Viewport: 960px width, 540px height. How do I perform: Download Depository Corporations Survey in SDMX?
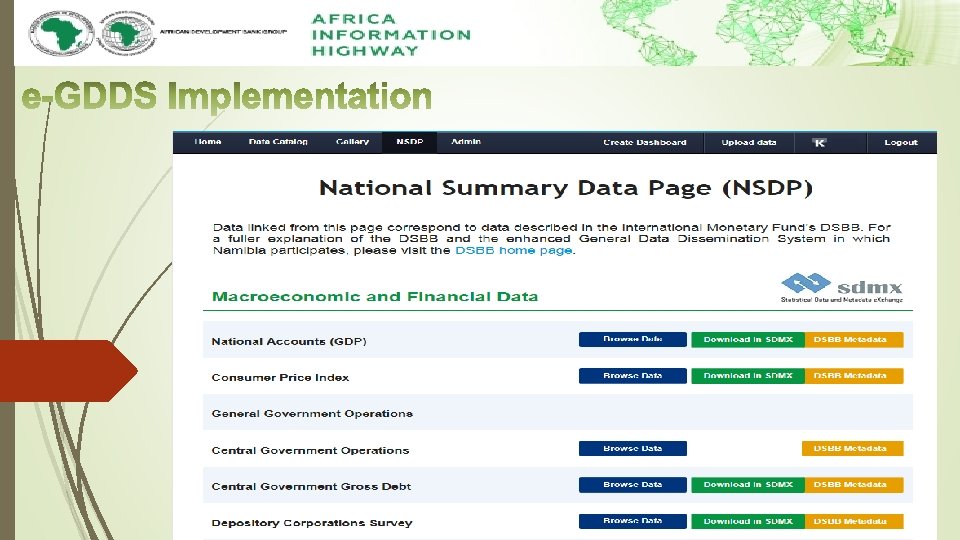(x=748, y=521)
